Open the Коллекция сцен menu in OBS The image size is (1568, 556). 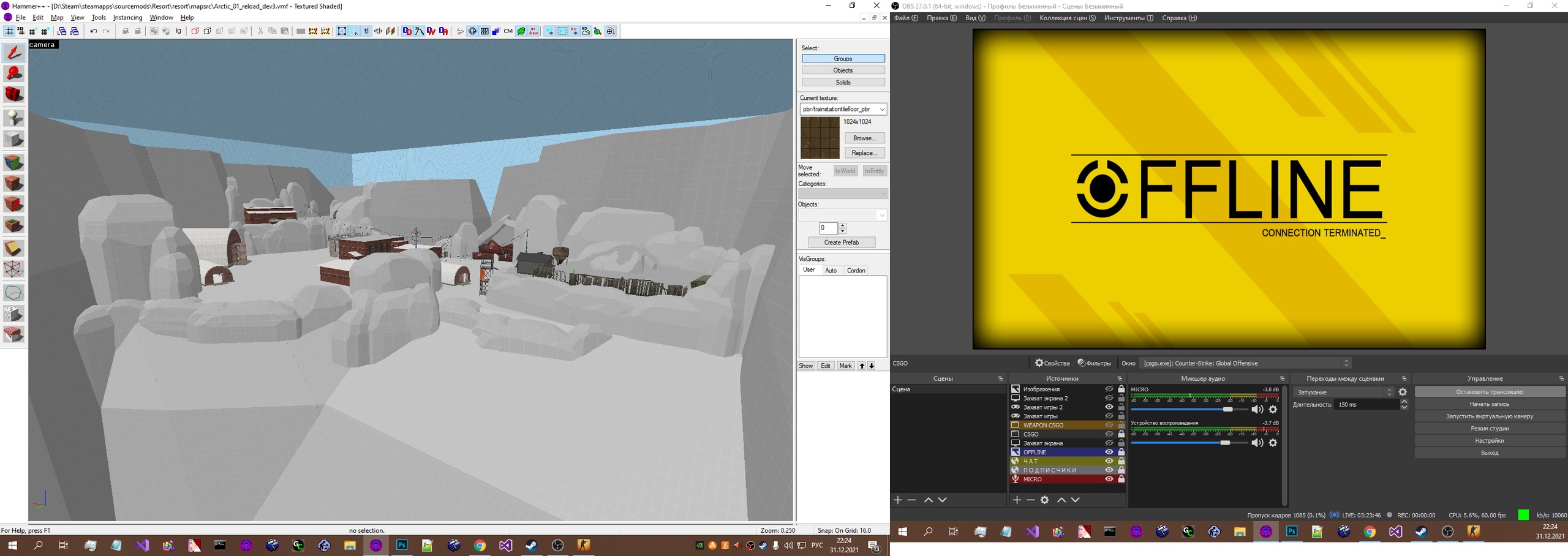[1068, 18]
